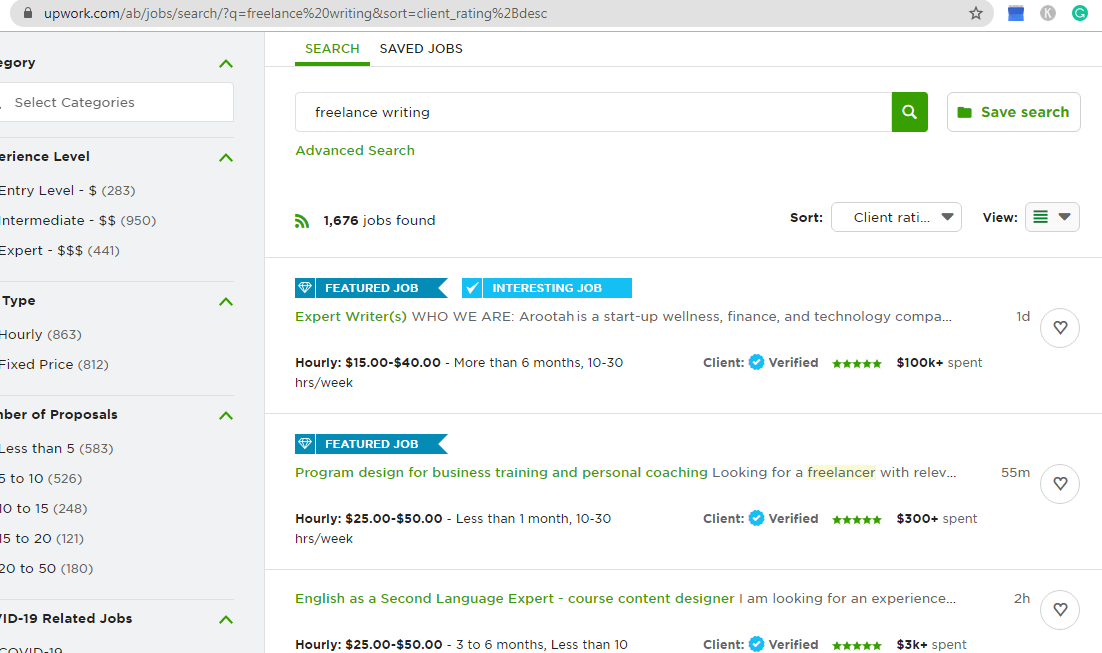Filter by 5 to 10 (526) proposals
The image size is (1102, 653).
[x=41, y=479]
